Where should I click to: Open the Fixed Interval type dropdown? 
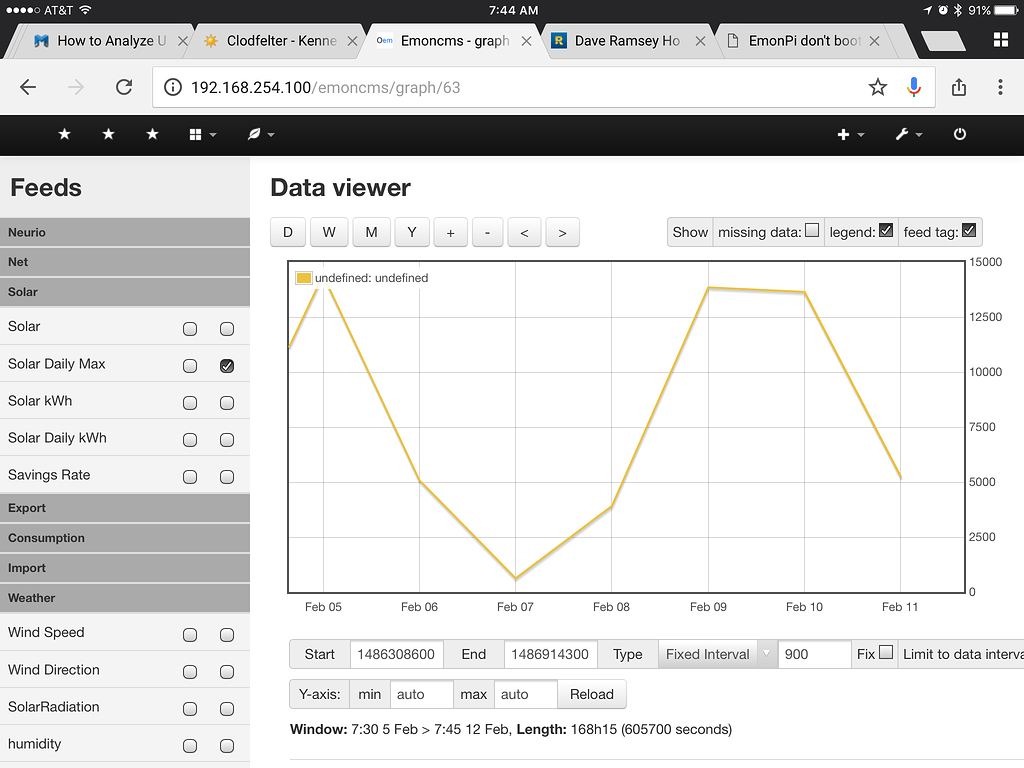(717, 654)
